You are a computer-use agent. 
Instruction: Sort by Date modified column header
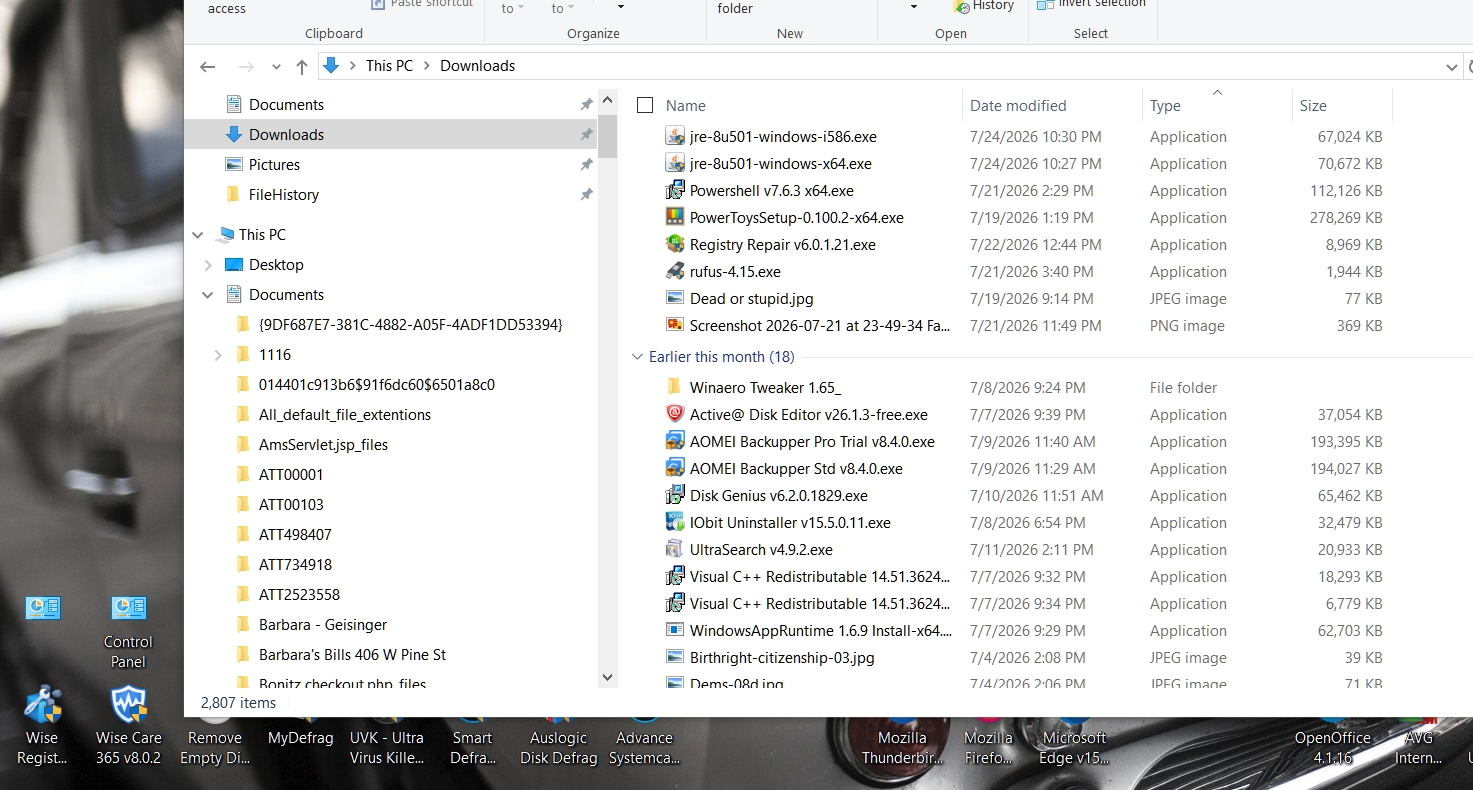(x=1018, y=105)
